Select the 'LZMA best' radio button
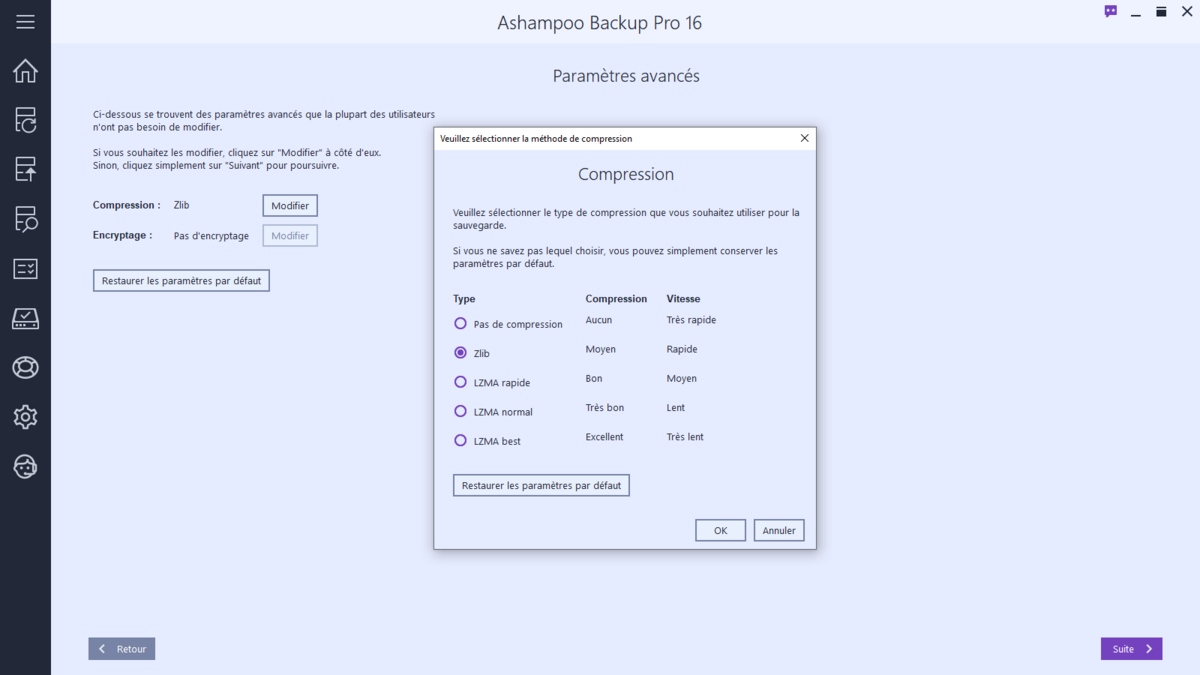 tap(460, 440)
